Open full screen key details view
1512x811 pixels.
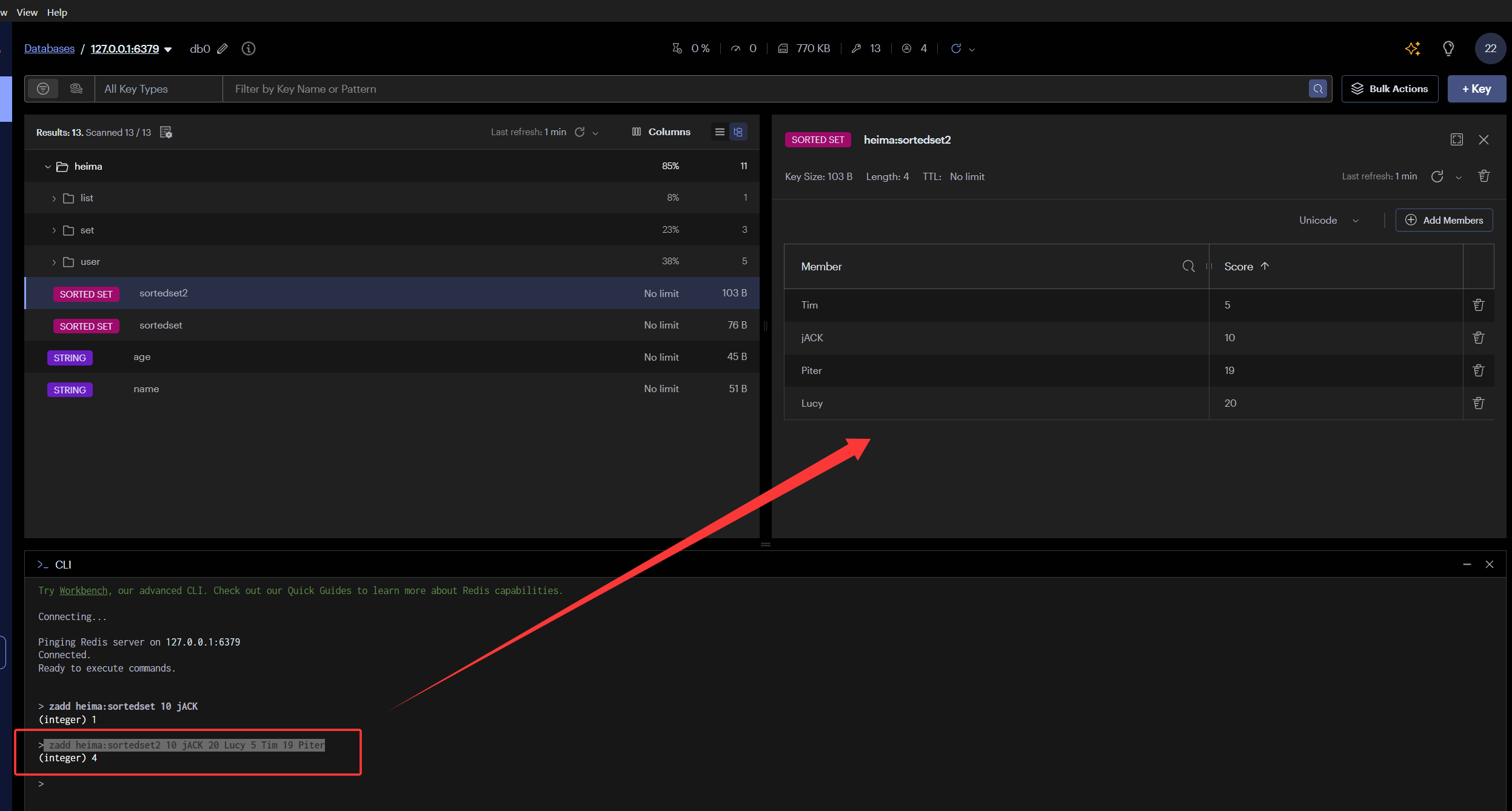[1457, 140]
